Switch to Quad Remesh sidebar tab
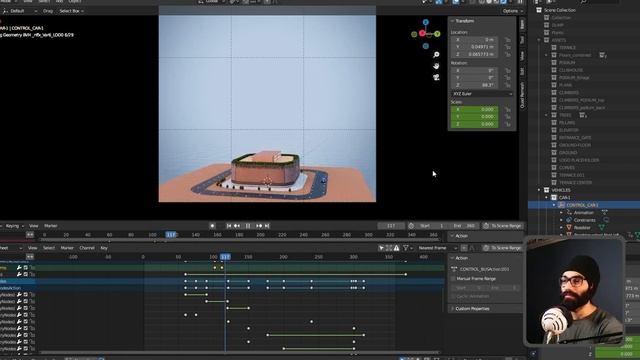 pyautogui.click(x=522, y=95)
